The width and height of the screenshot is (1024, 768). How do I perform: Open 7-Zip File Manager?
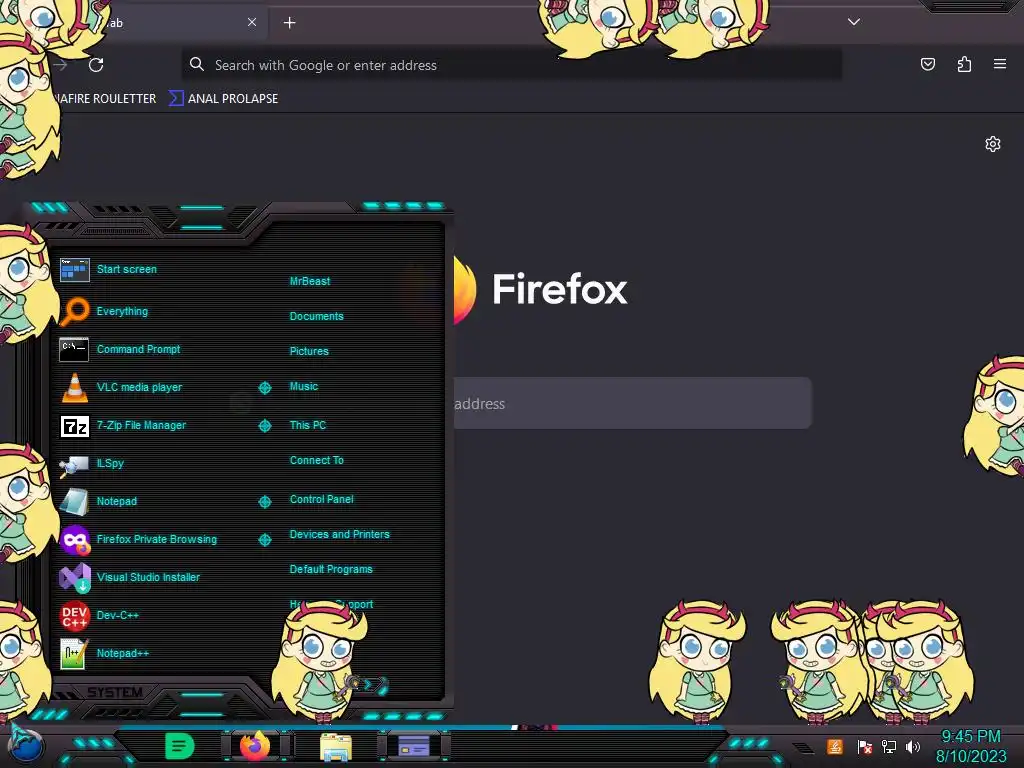pos(123,425)
